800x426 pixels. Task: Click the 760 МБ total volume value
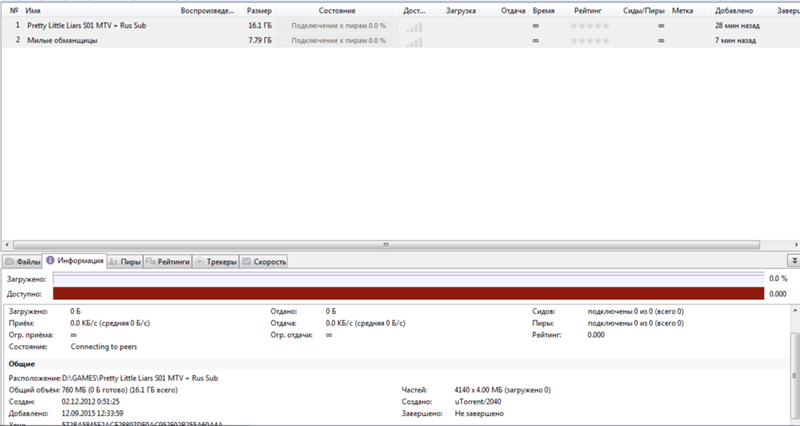(119, 390)
